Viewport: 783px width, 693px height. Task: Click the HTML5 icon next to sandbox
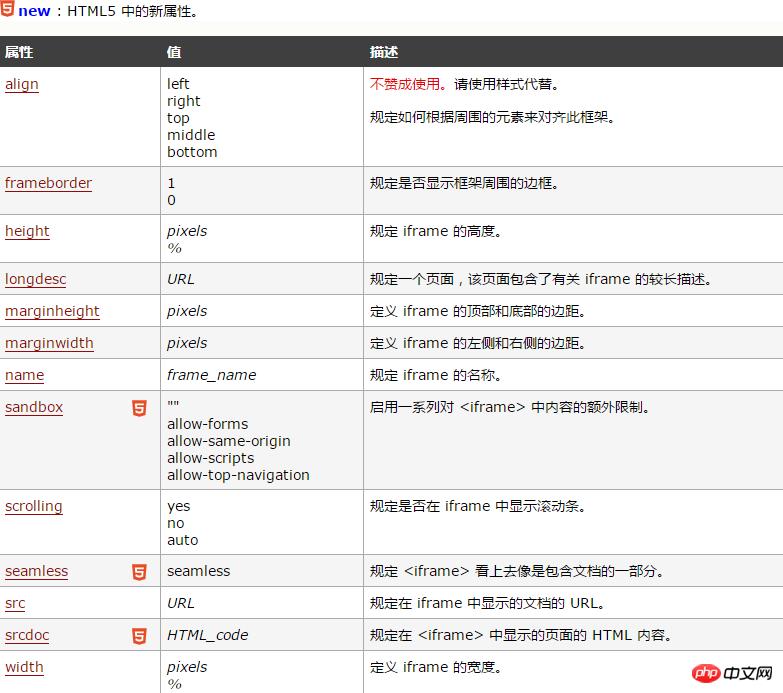[x=139, y=408]
